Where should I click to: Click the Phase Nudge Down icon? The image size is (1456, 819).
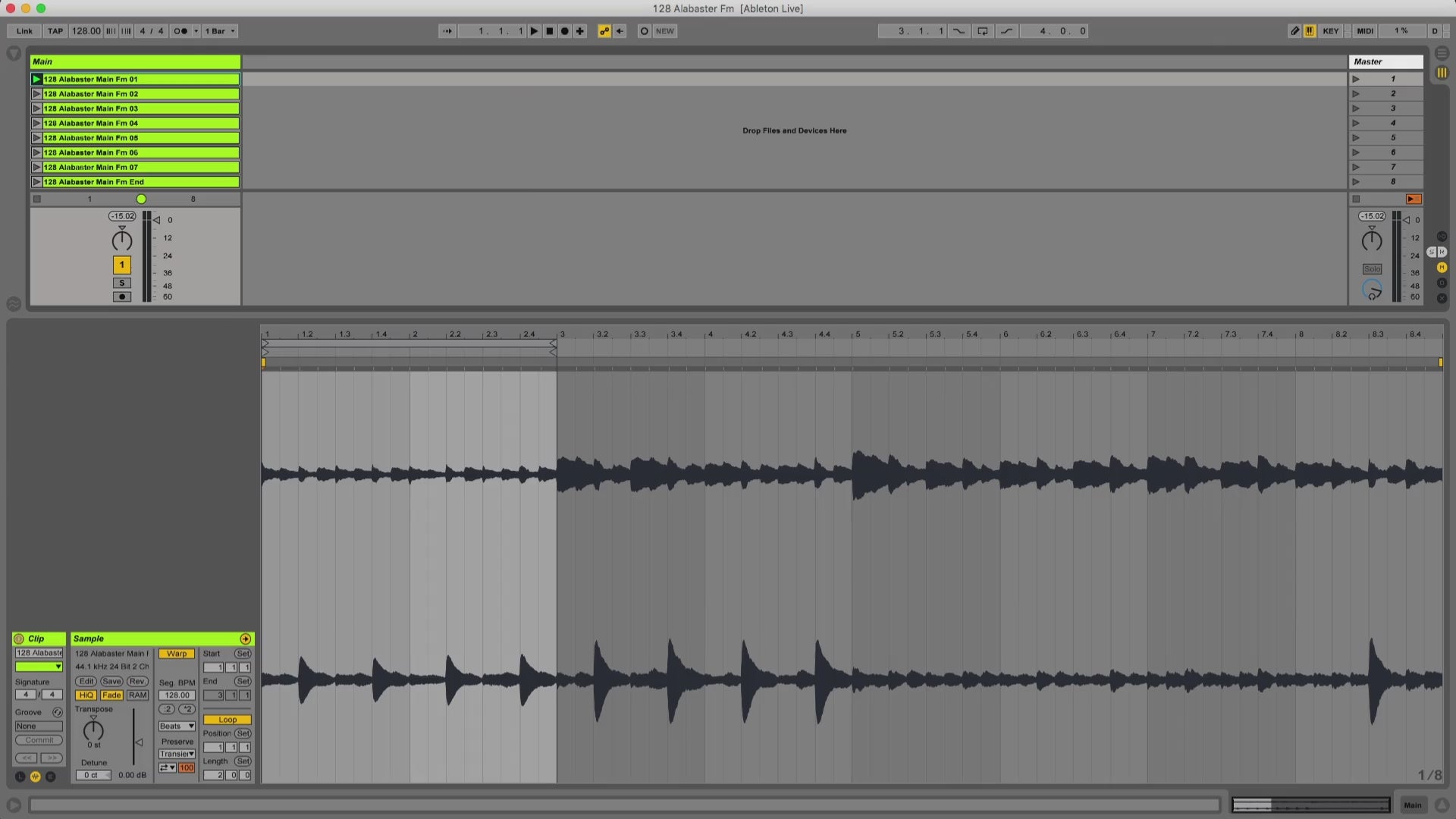tap(111, 31)
